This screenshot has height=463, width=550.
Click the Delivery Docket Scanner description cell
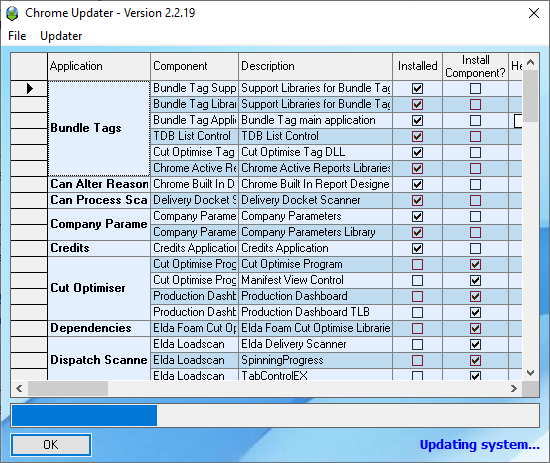point(315,200)
